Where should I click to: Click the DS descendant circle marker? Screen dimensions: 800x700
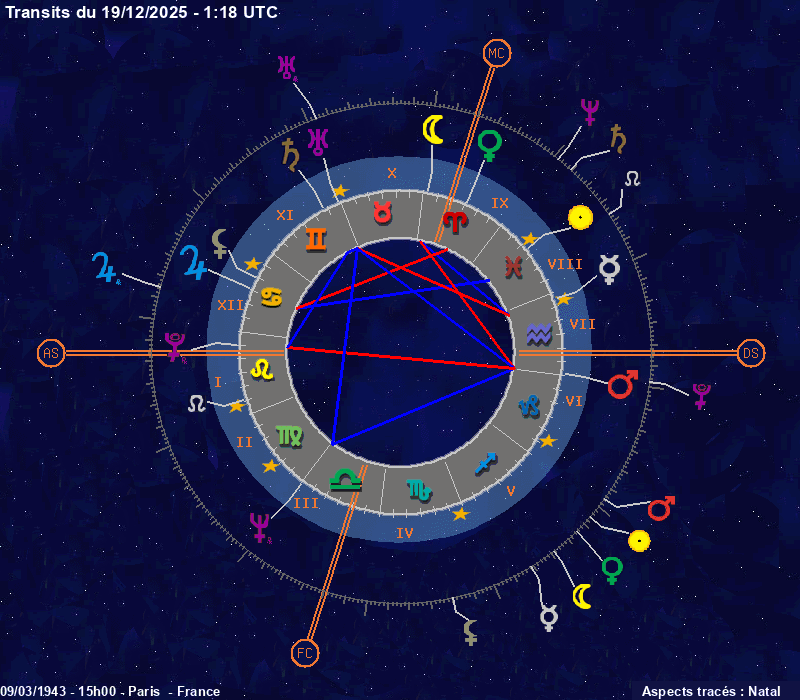click(751, 352)
